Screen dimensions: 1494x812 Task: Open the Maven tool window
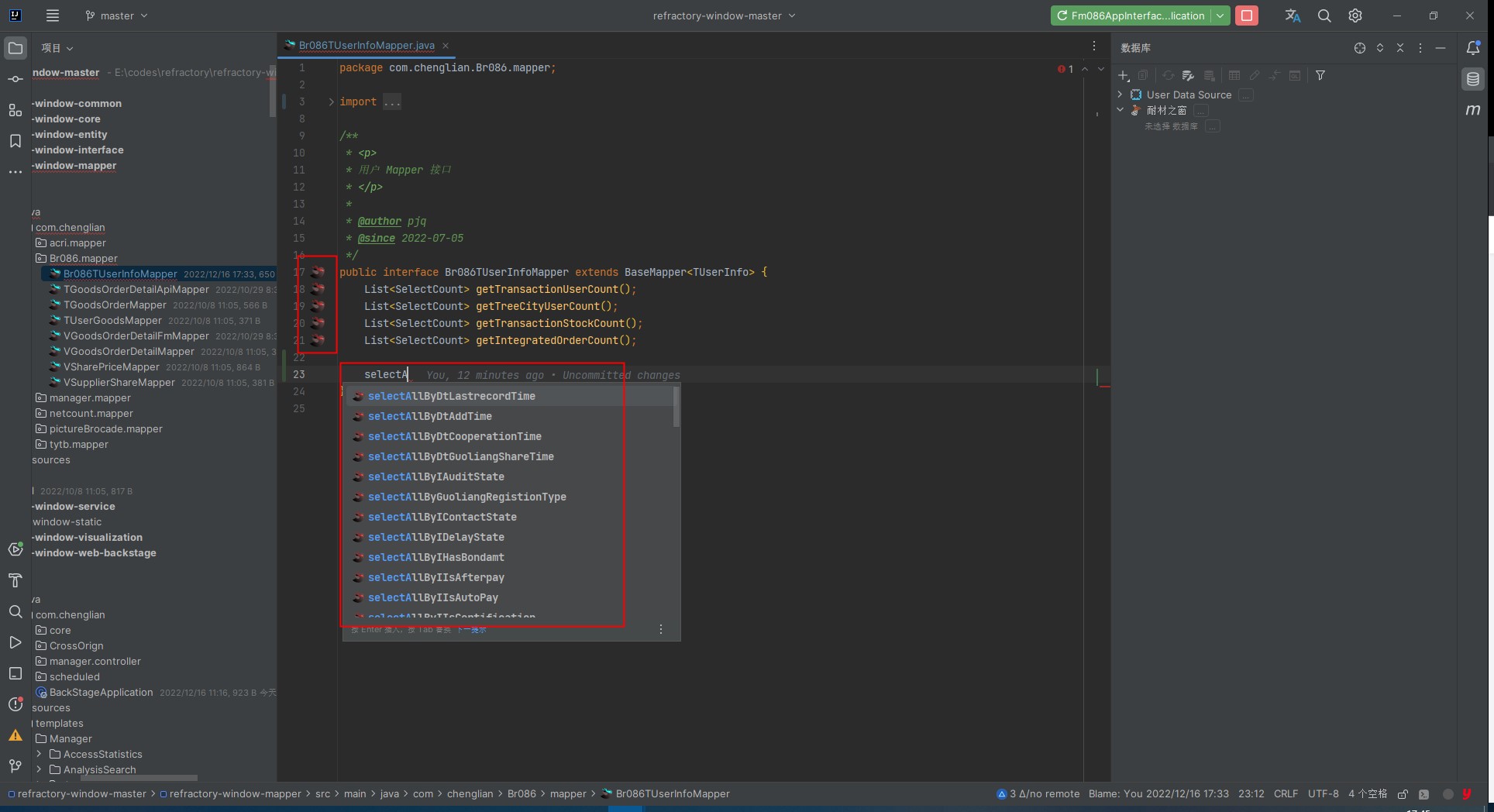click(x=1473, y=110)
